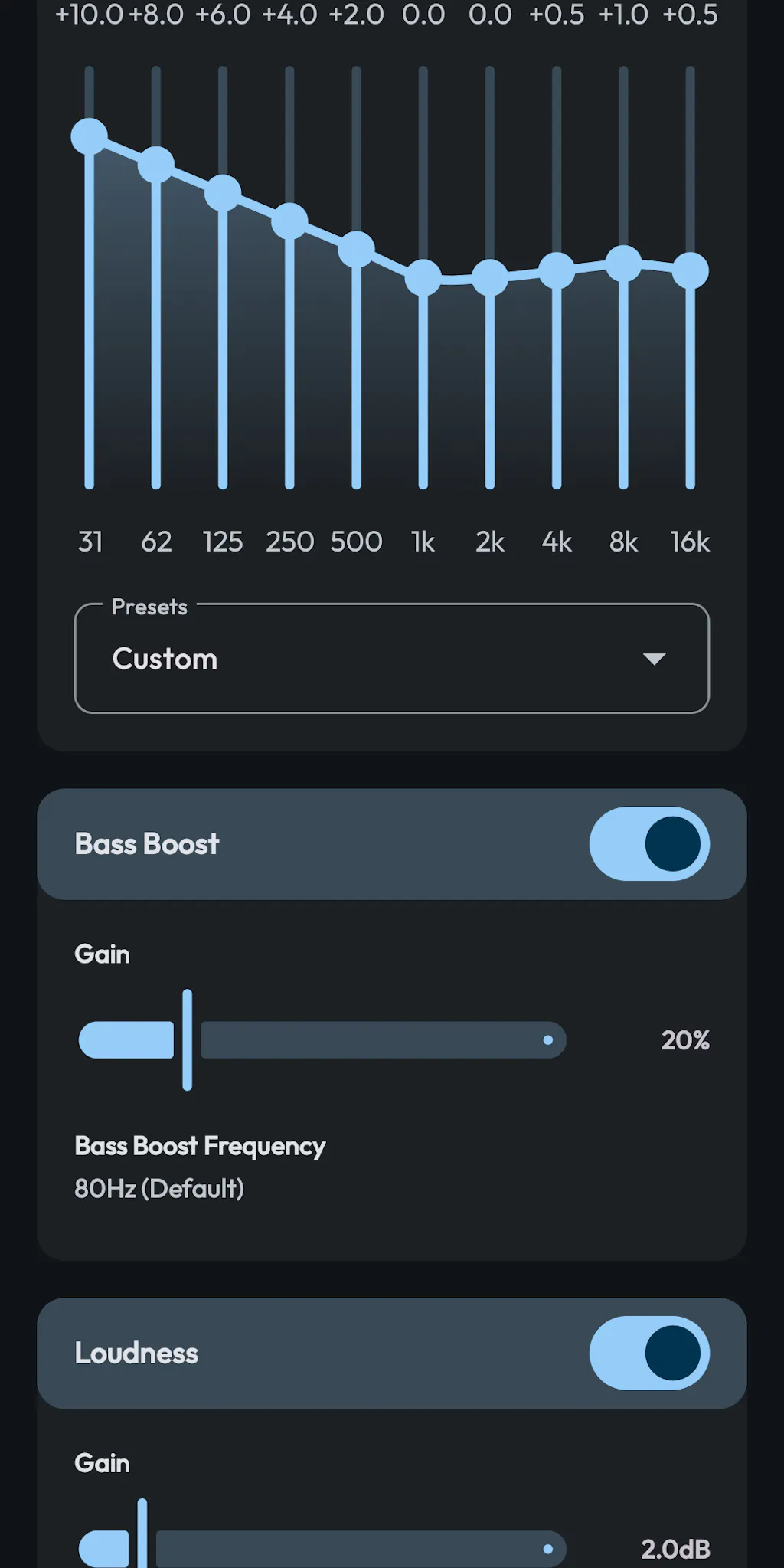Click the 62 Hz band slider handle
The image size is (784, 1568).
pyautogui.click(x=156, y=164)
